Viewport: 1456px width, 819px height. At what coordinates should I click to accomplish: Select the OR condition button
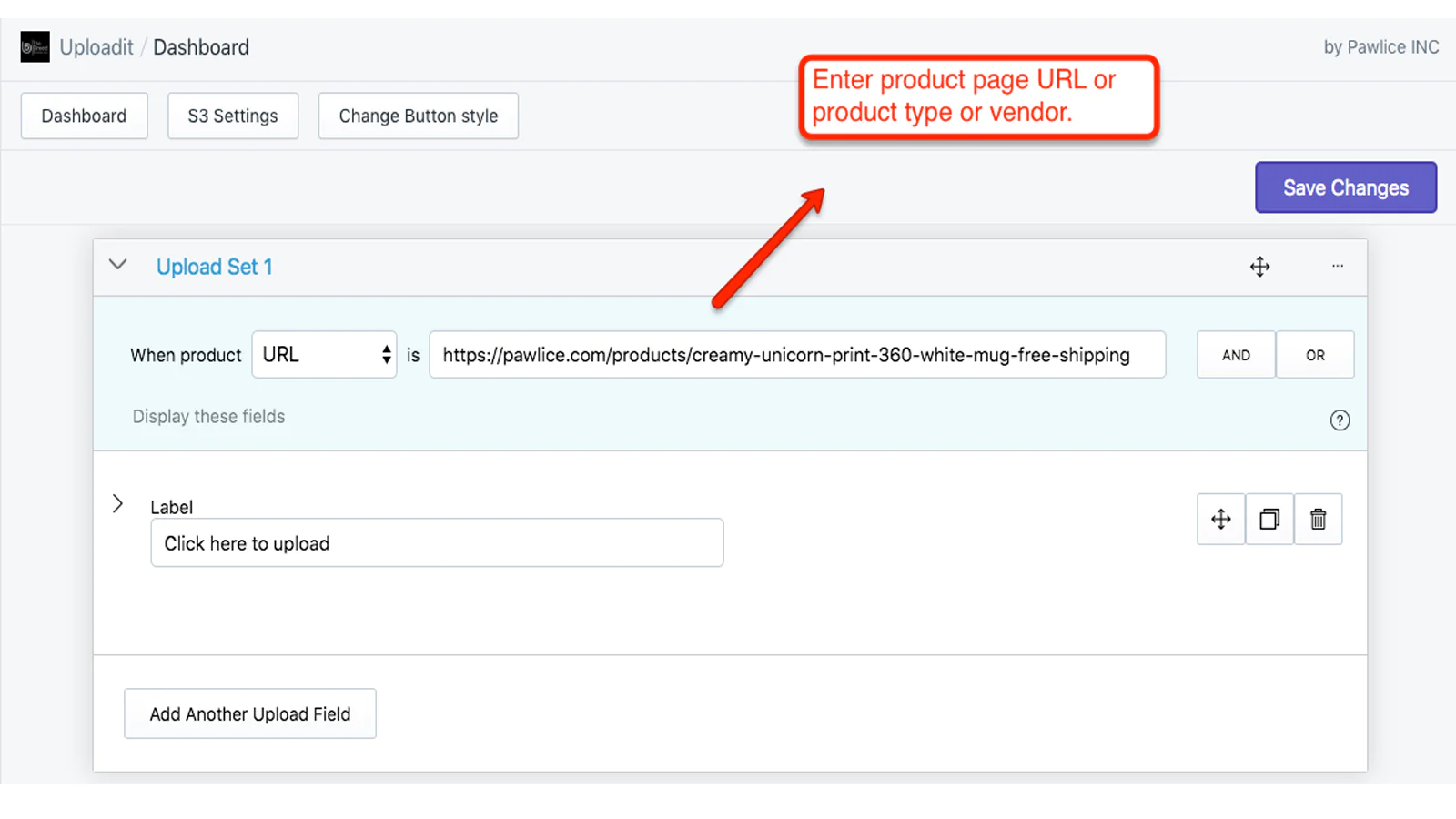tap(1315, 355)
